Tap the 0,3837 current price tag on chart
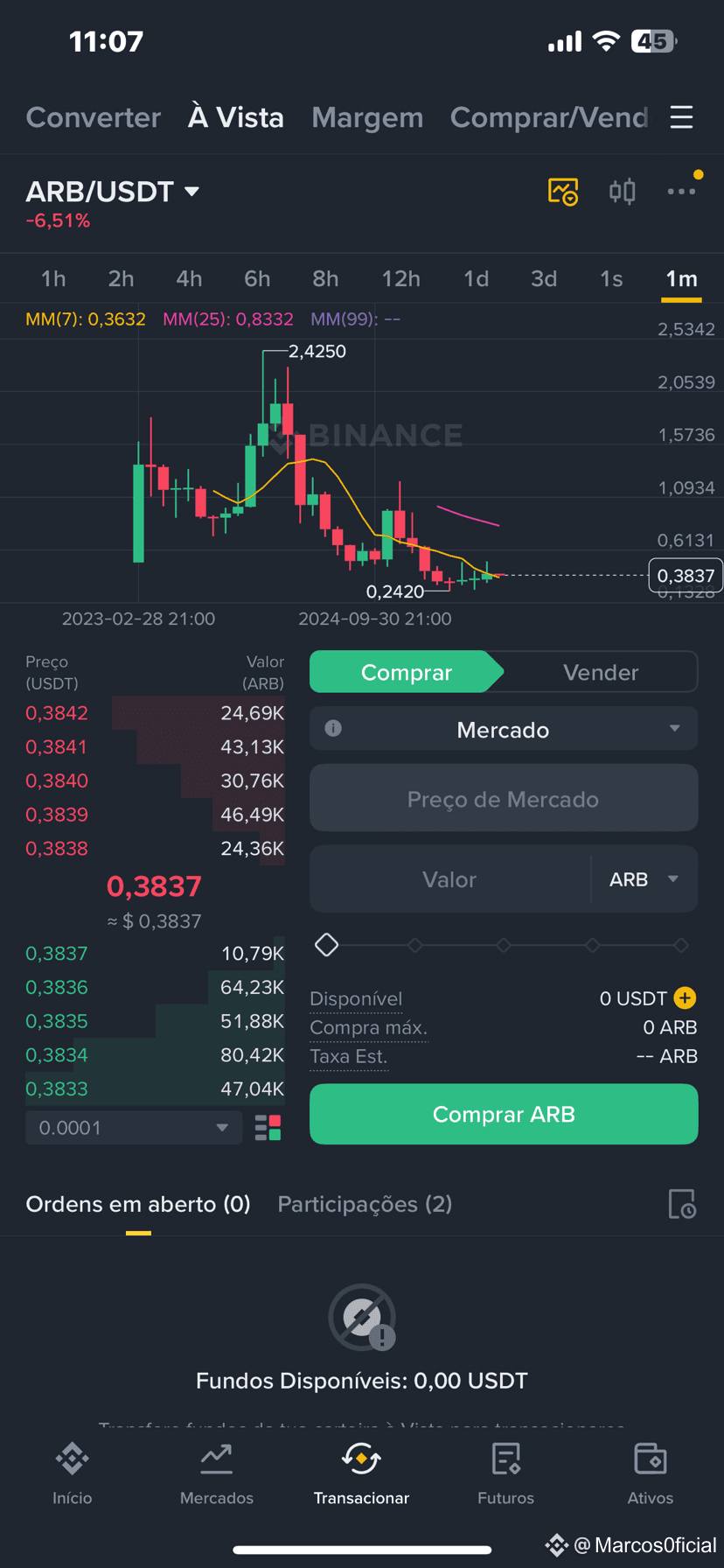Viewport: 724px width, 1568px height. click(686, 575)
